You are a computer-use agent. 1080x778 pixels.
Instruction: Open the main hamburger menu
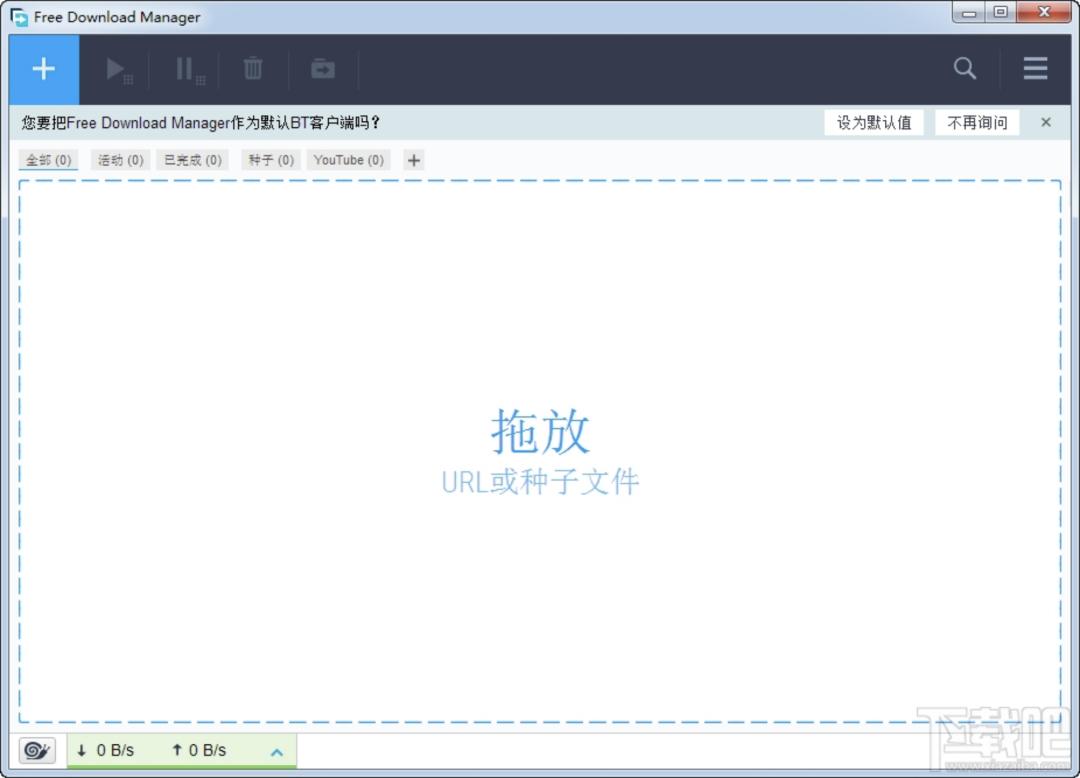[1035, 68]
